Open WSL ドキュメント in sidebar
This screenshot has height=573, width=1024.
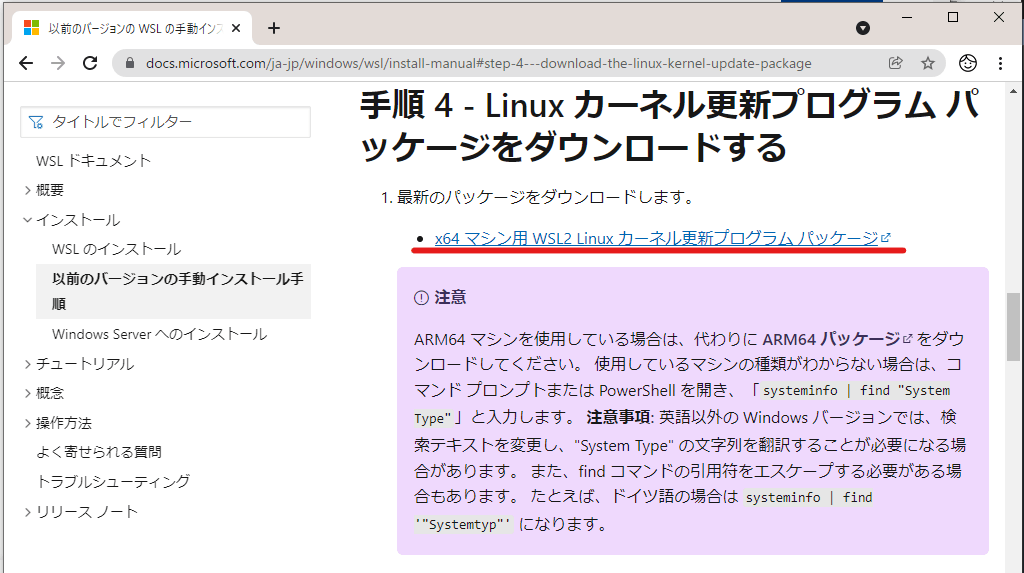[93, 161]
